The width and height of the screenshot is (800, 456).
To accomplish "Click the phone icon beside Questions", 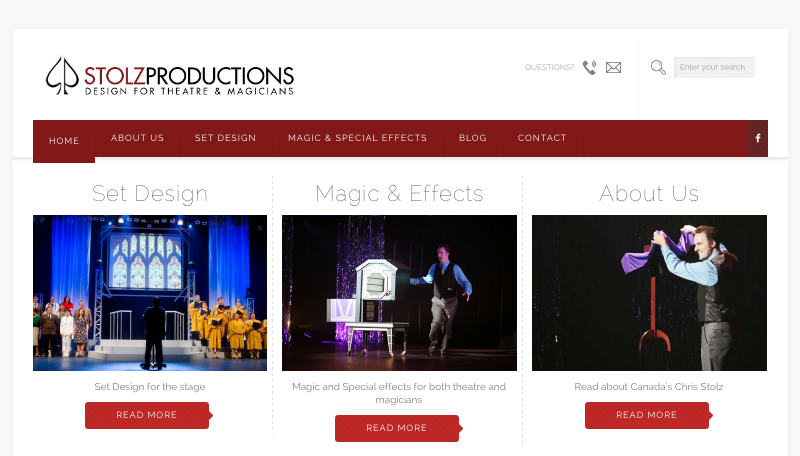I will pos(590,67).
